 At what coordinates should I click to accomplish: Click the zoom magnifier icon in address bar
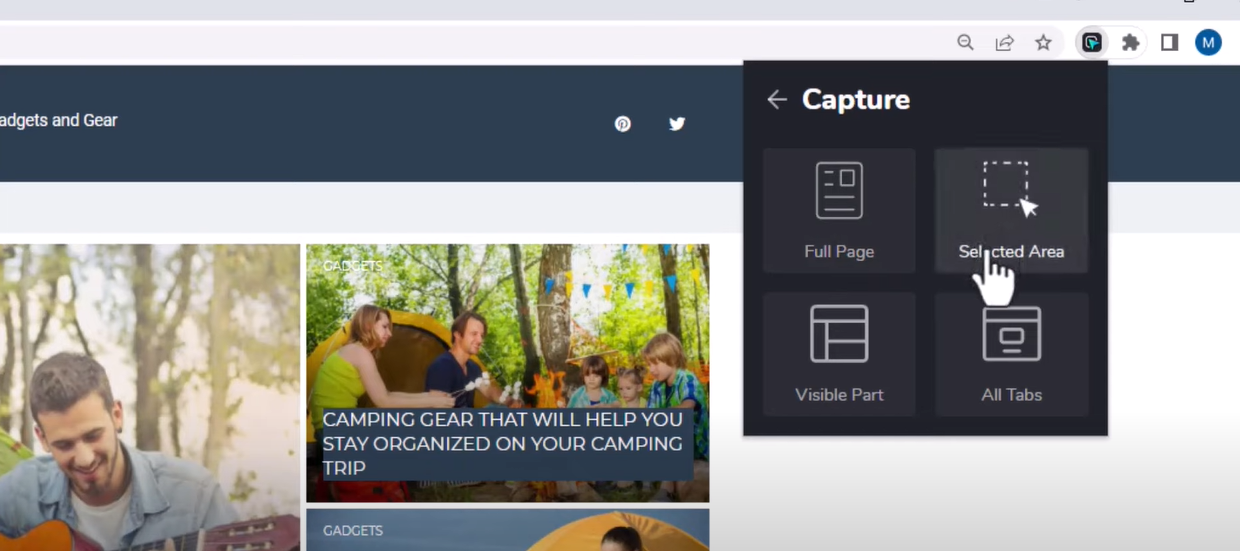coord(965,42)
